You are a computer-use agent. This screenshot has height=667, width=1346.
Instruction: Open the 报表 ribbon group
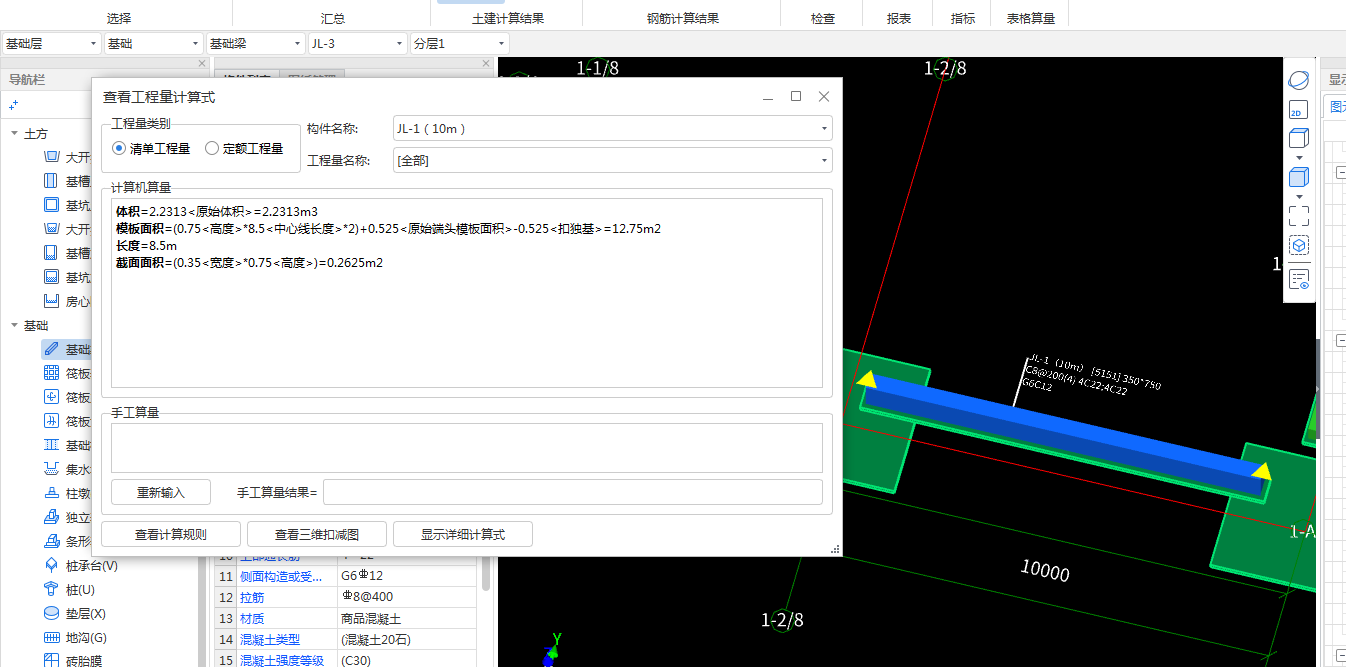pos(899,18)
